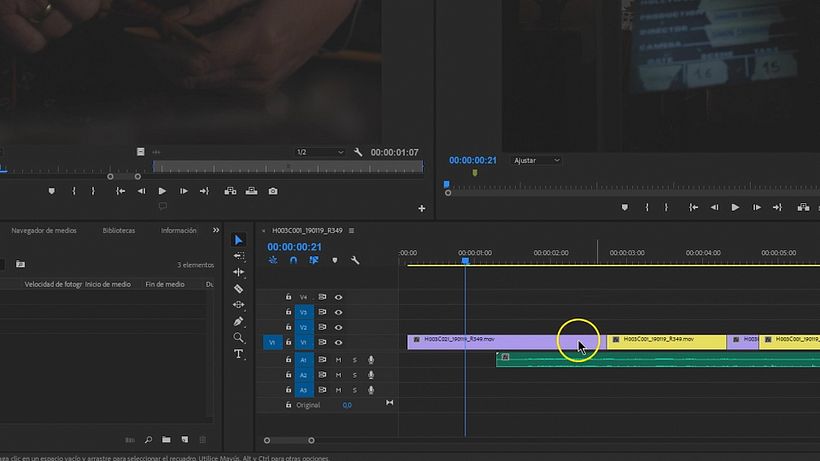Step forward one frame in Program monitor

click(757, 208)
